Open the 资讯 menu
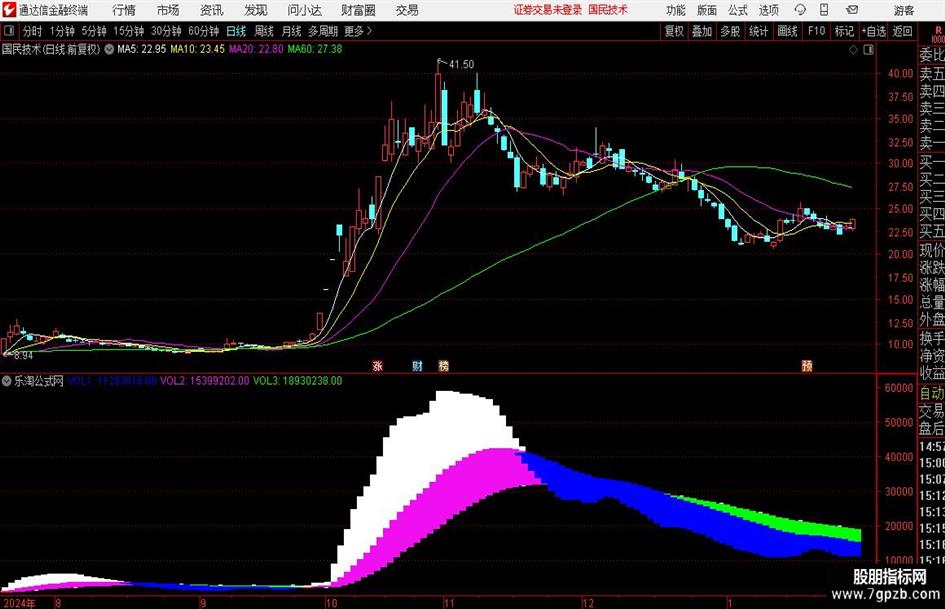 pos(212,10)
